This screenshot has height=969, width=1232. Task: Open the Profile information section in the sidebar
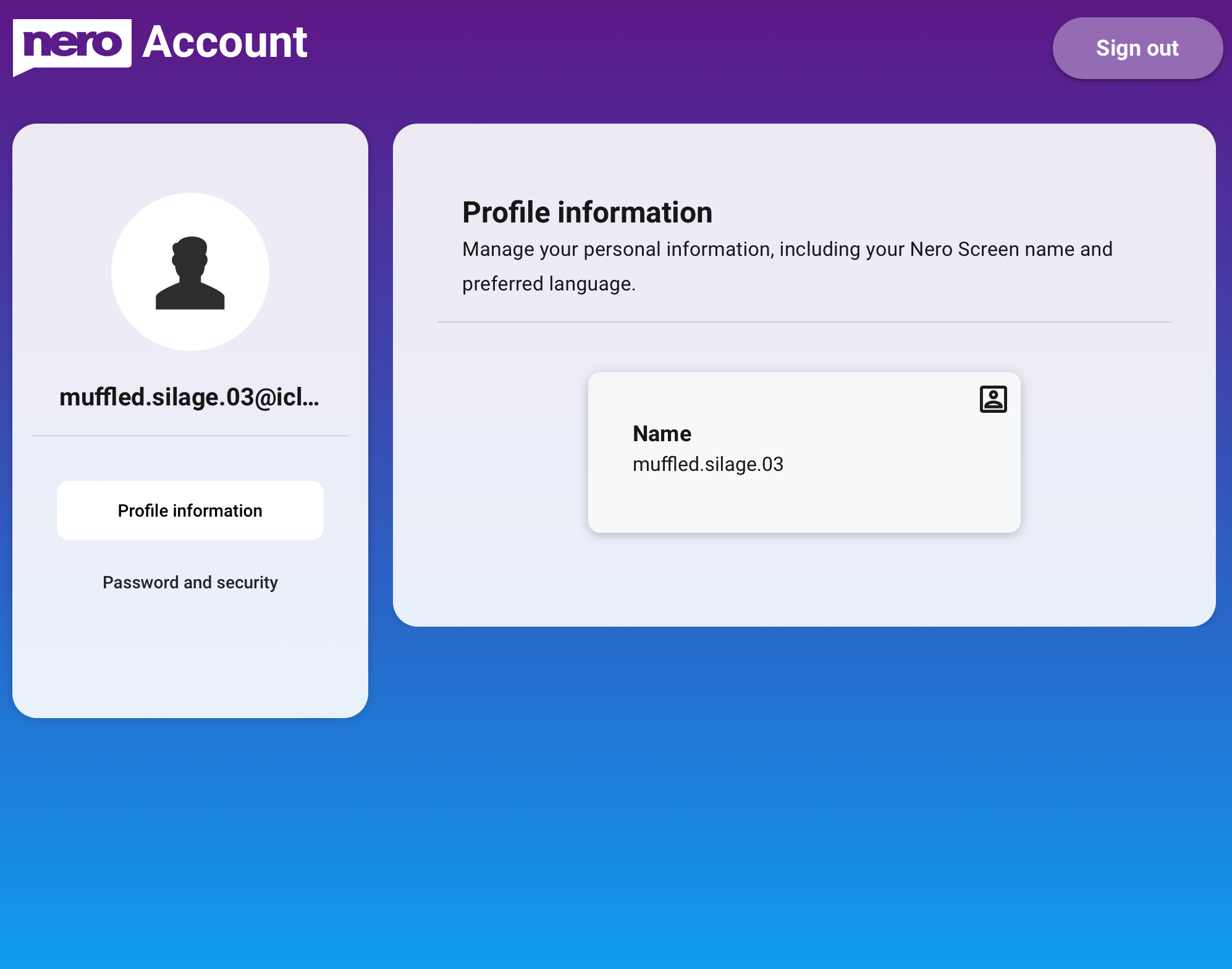(x=190, y=510)
